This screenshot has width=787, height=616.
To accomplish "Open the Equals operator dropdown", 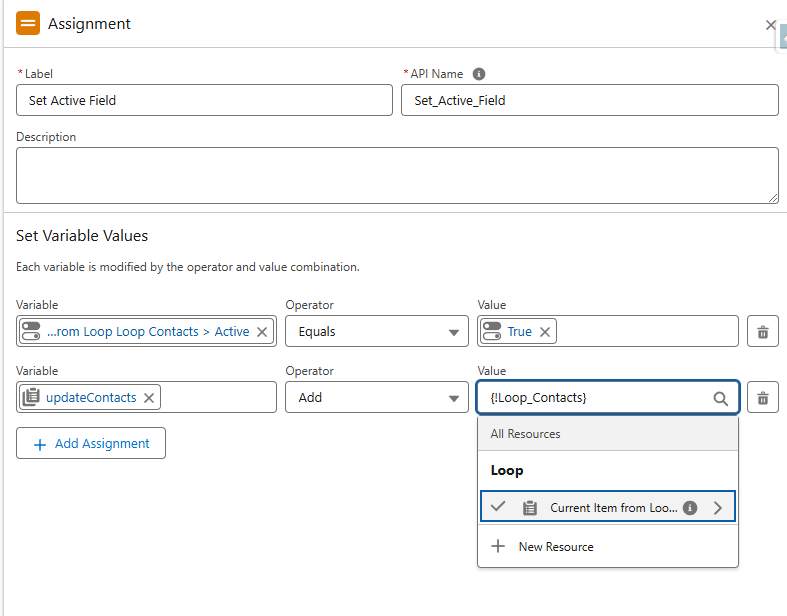I will 376,331.
